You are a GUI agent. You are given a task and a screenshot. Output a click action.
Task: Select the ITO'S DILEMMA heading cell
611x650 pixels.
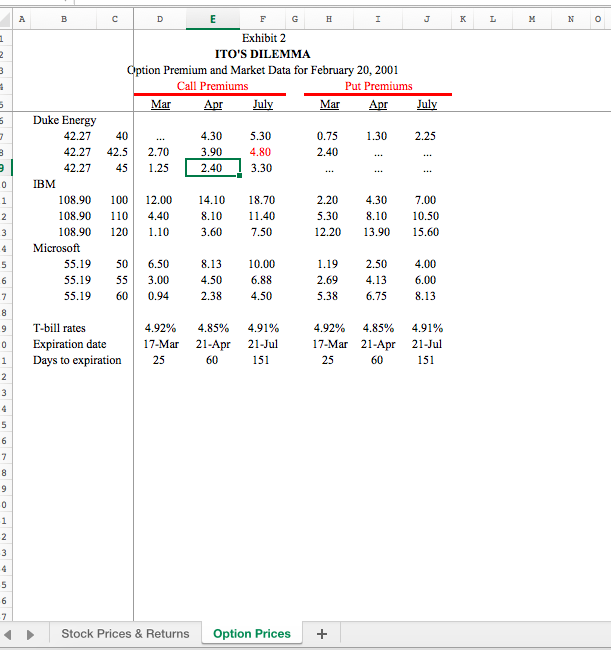click(x=262, y=54)
